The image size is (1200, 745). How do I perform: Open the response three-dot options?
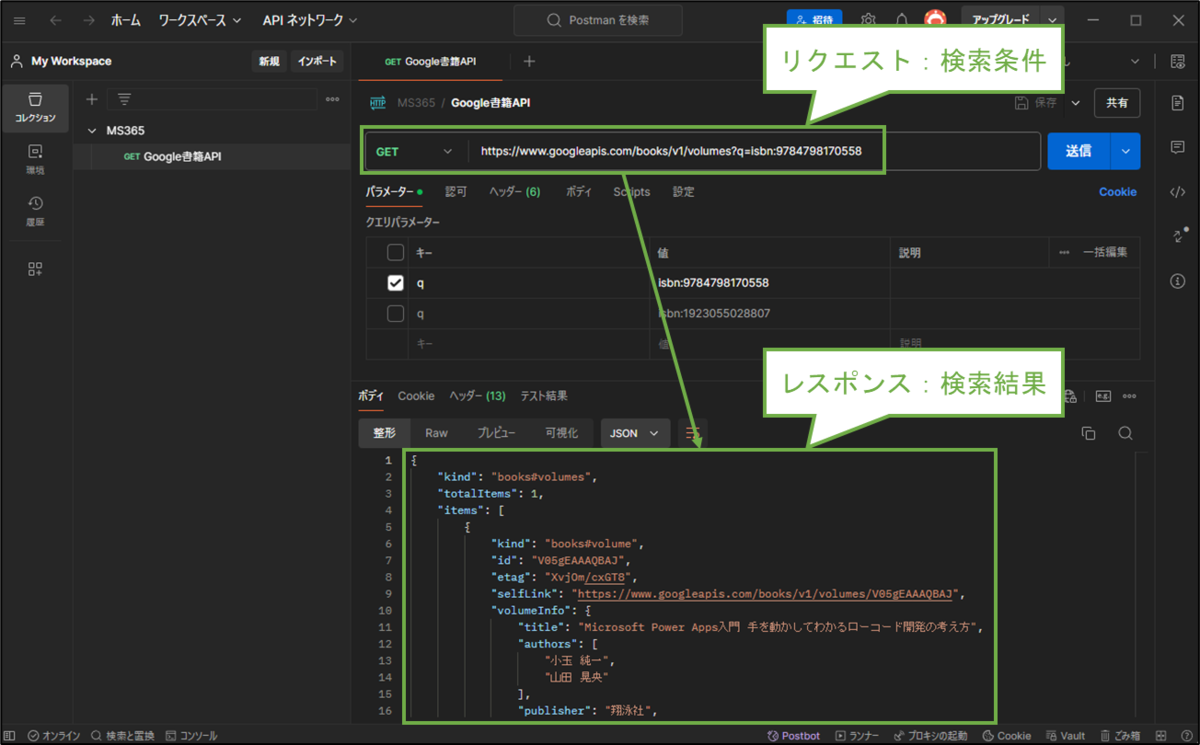pyautogui.click(x=1130, y=396)
